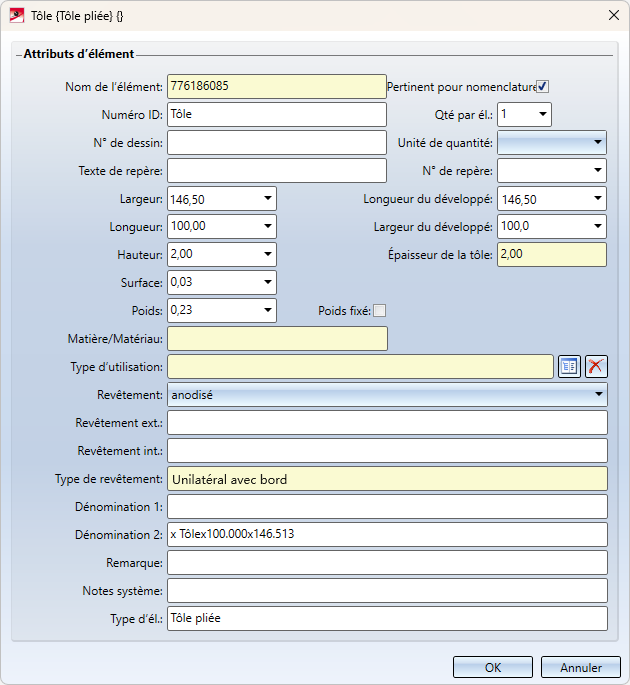The height and width of the screenshot is (685, 630).
Task: Expand the Largeur du développé dropdown
Action: click(x=597, y=226)
